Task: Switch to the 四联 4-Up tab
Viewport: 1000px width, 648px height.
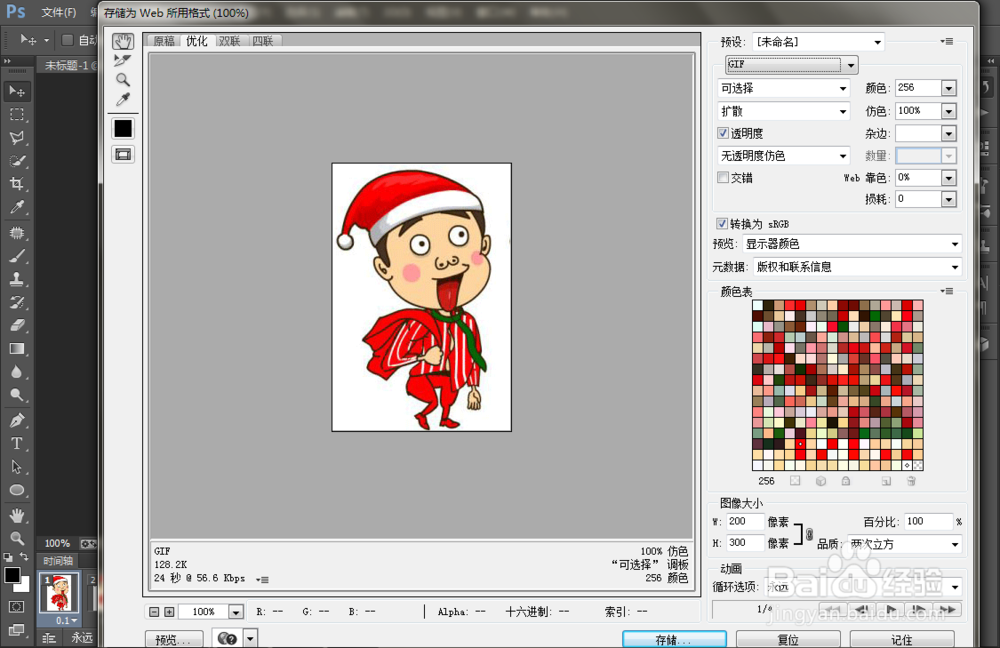Action: coord(263,41)
